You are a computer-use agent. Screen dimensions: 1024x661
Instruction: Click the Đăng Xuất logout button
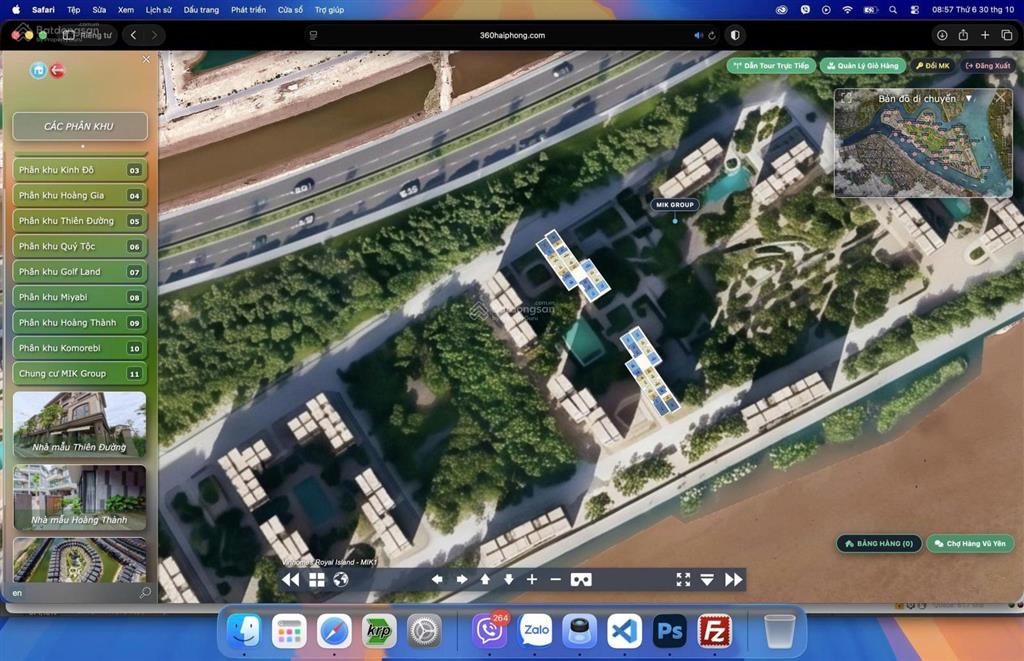pyautogui.click(x=987, y=65)
